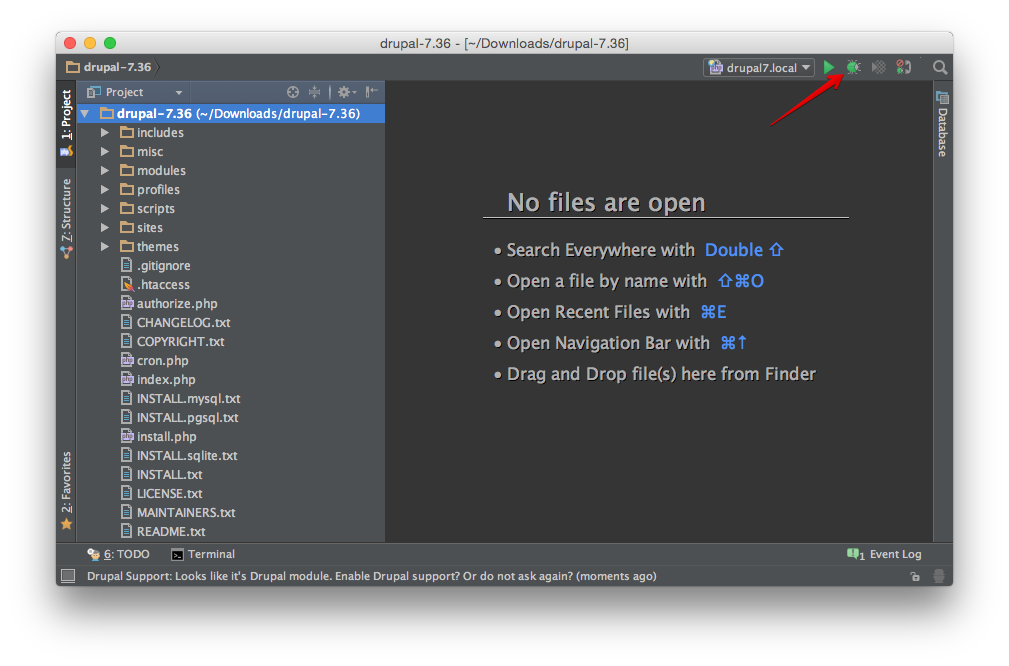
Task: Click the window title drupal-7.36
Action: [x=504, y=43]
